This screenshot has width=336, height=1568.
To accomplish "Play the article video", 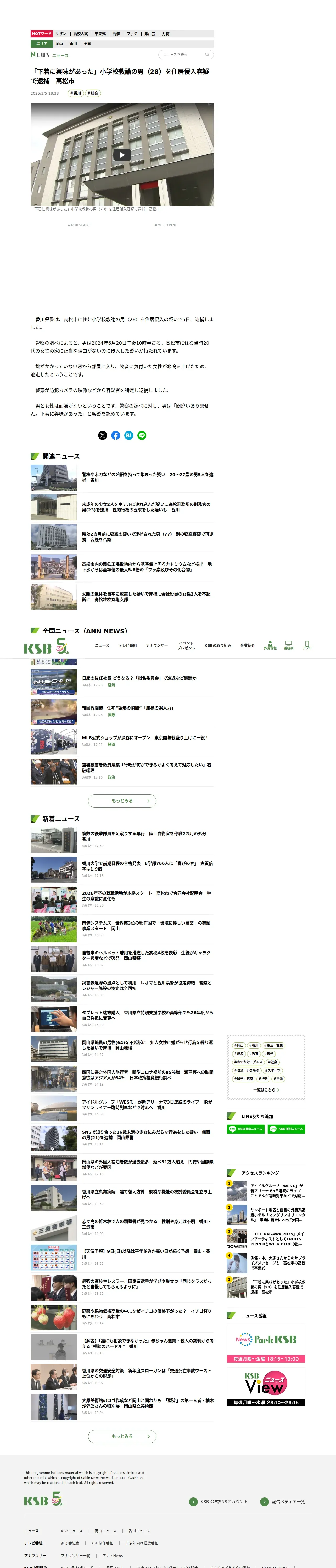I will pyautogui.click(x=122, y=155).
